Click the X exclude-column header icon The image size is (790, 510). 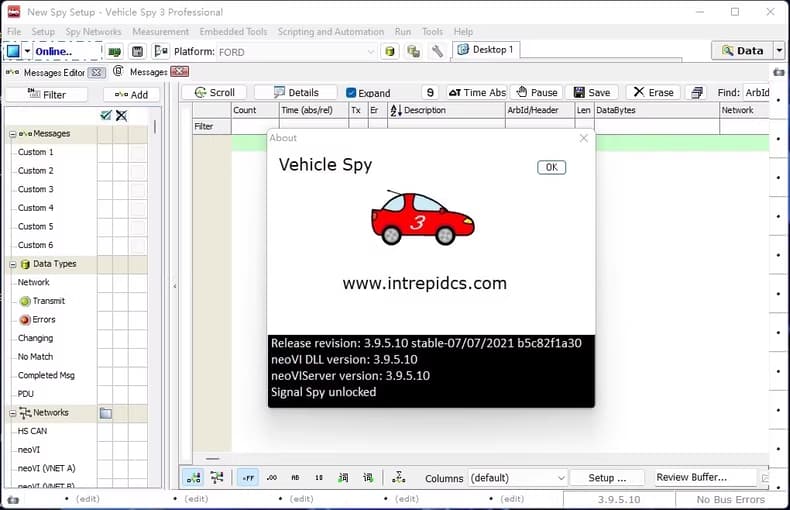[121, 116]
